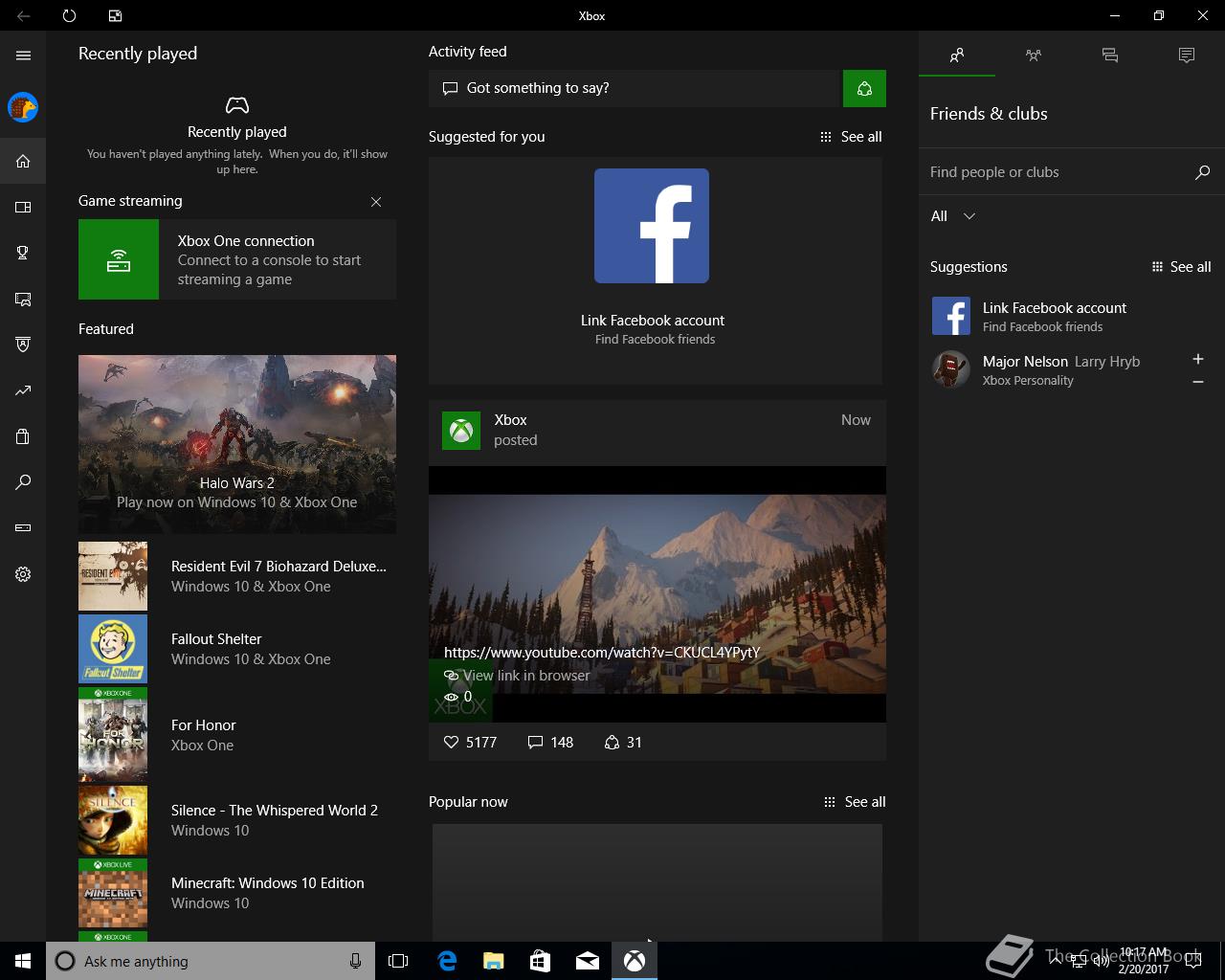Open Search icon in sidebar

pos(23,482)
